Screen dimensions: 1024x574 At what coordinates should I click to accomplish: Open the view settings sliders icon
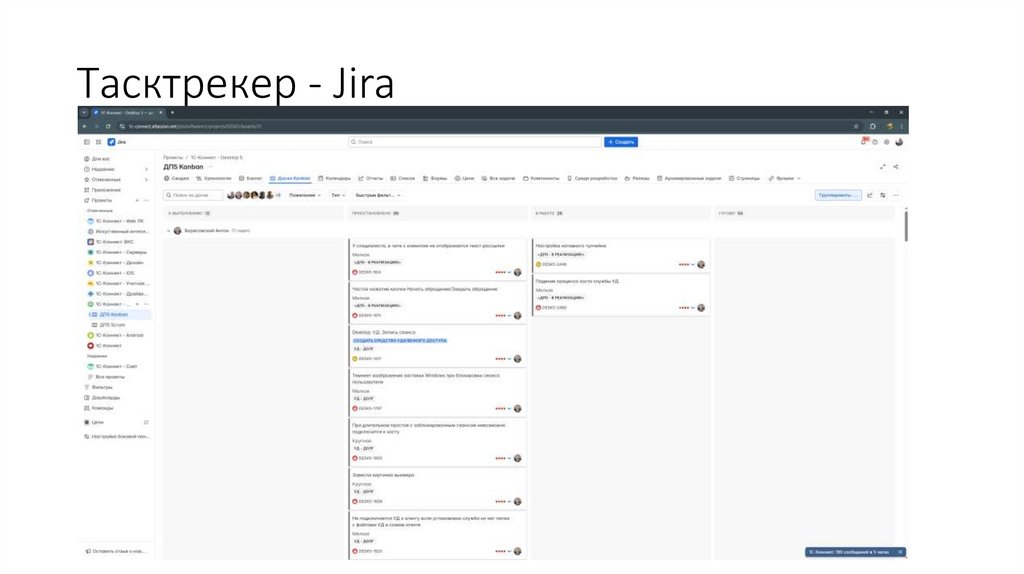pos(883,195)
